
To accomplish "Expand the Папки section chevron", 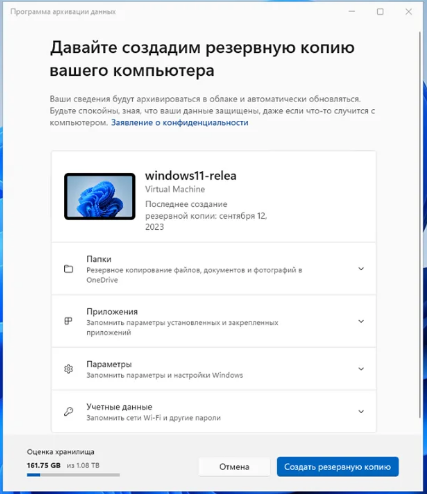I will [x=361, y=269].
